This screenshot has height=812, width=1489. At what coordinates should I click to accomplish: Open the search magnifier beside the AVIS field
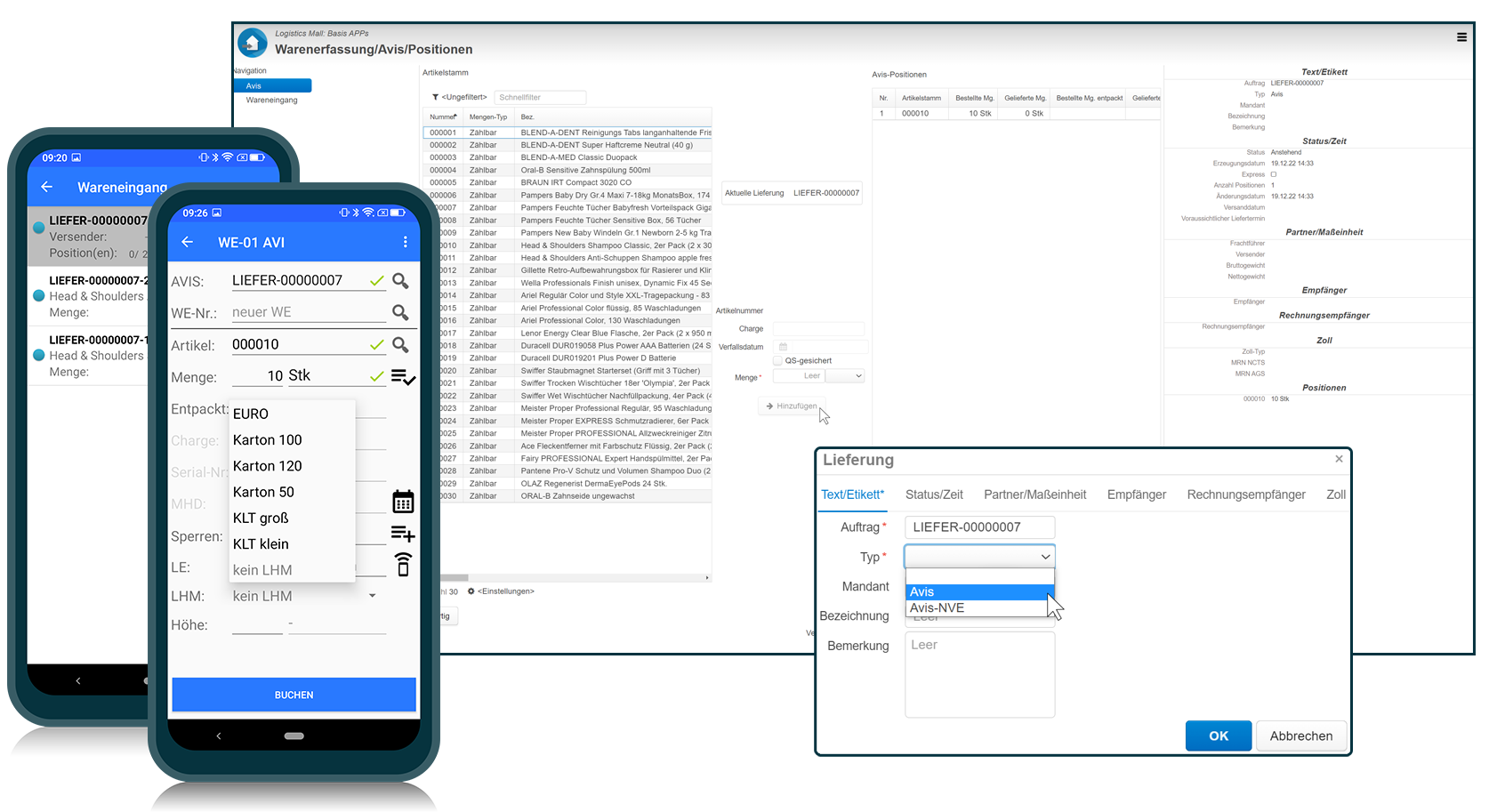tap(400, 280)
